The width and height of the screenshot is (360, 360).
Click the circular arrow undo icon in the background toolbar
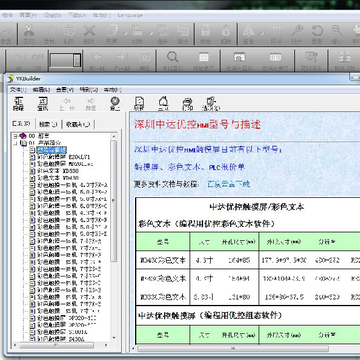317,31
